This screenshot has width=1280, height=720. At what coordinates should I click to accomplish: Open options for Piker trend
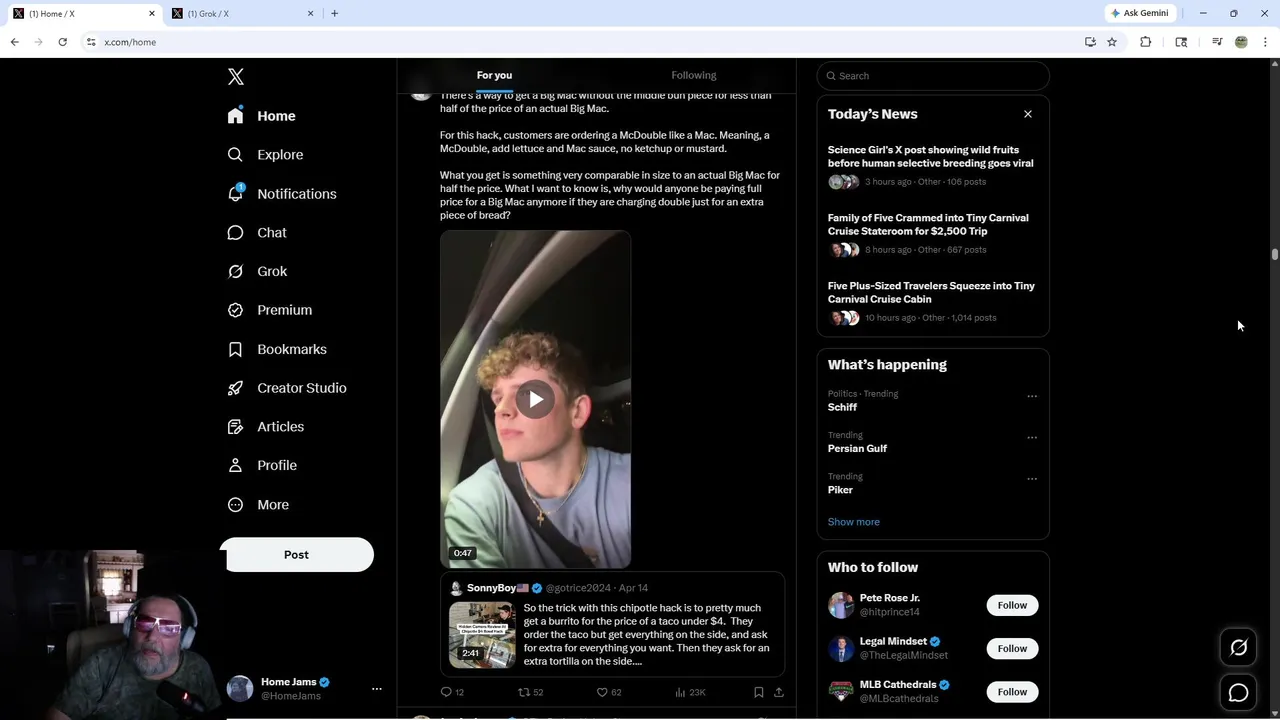[1032, 479]
